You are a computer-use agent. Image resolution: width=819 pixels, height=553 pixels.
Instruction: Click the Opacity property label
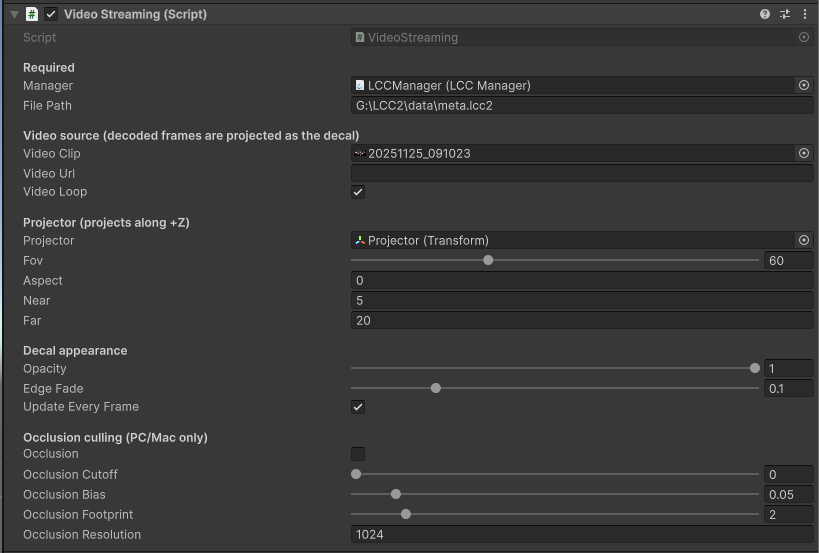click(44, 368)
